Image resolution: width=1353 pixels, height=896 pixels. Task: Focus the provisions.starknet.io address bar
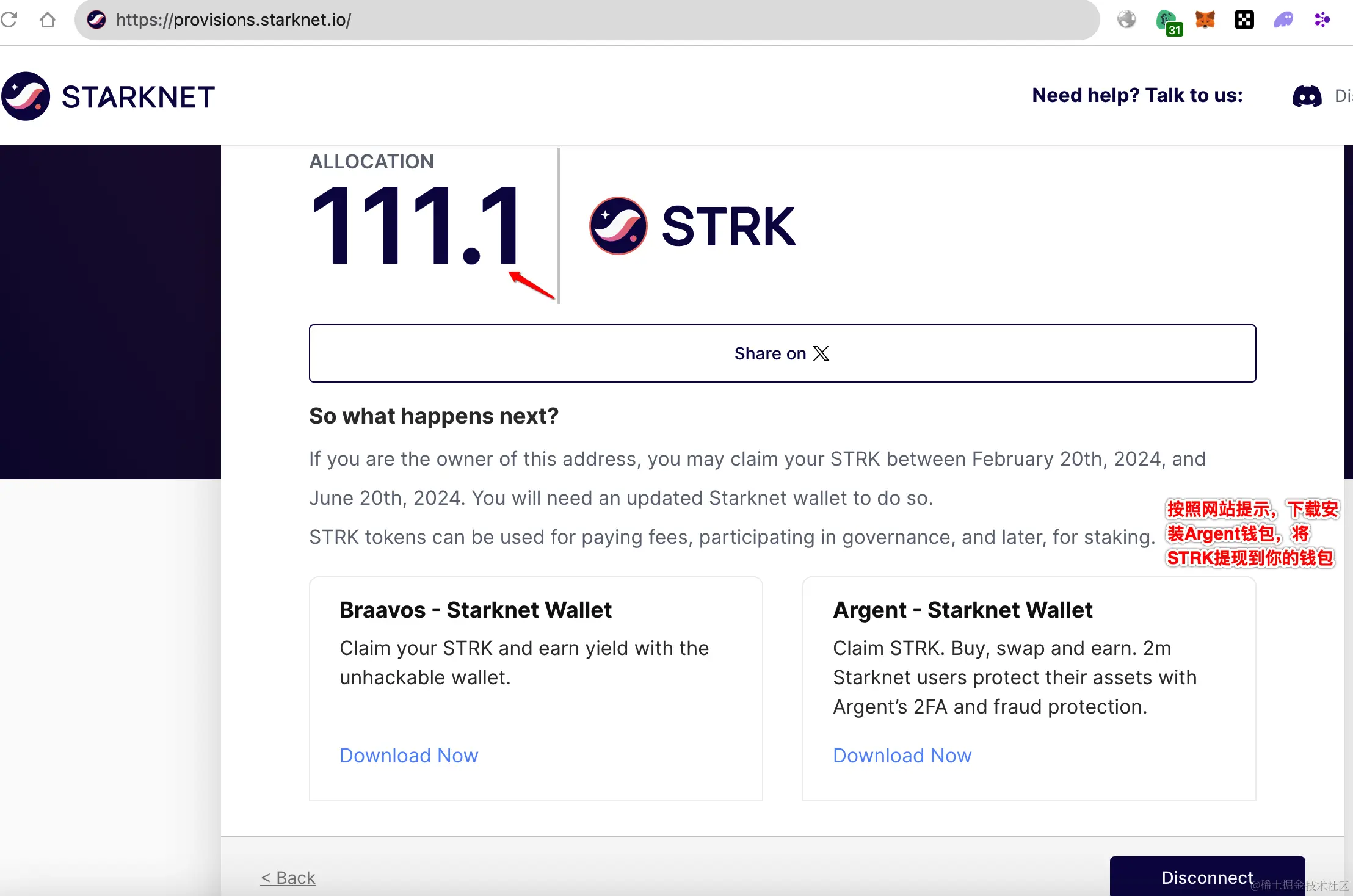[550, 20]
